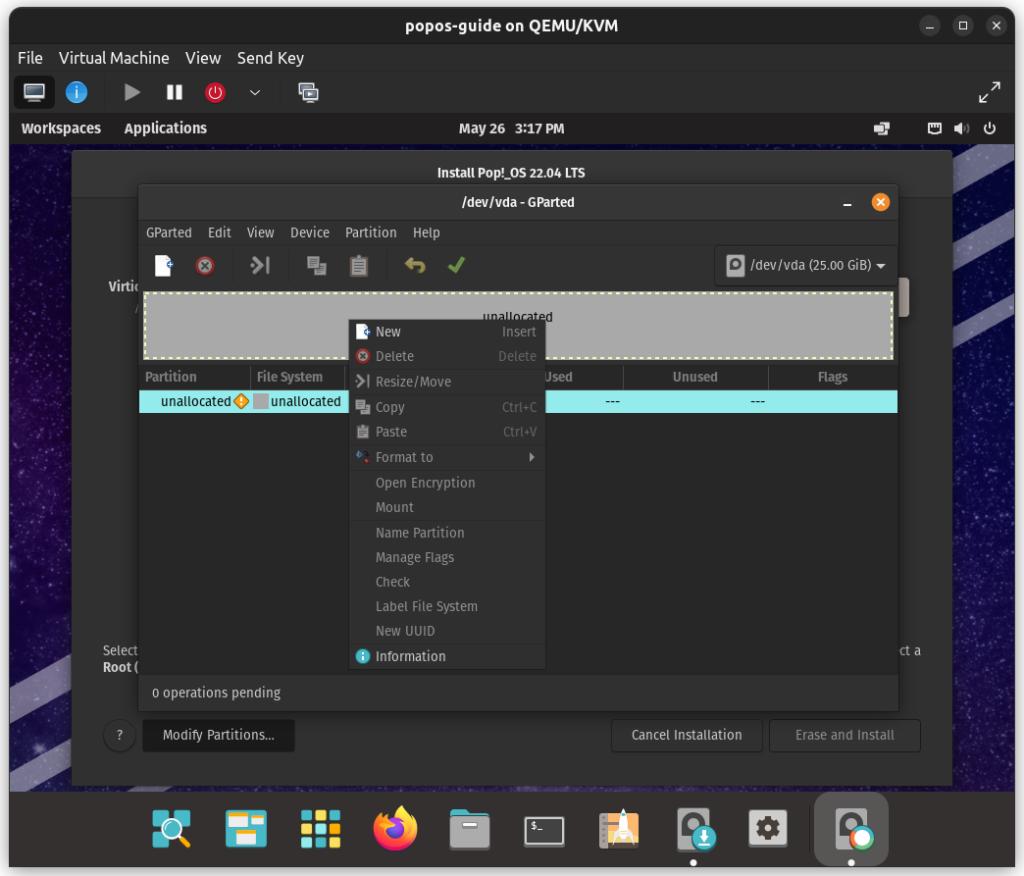The height and width of the screenshot is (876, 1024).
Task: Click Applications in the top panel
Action: (165, 128)
